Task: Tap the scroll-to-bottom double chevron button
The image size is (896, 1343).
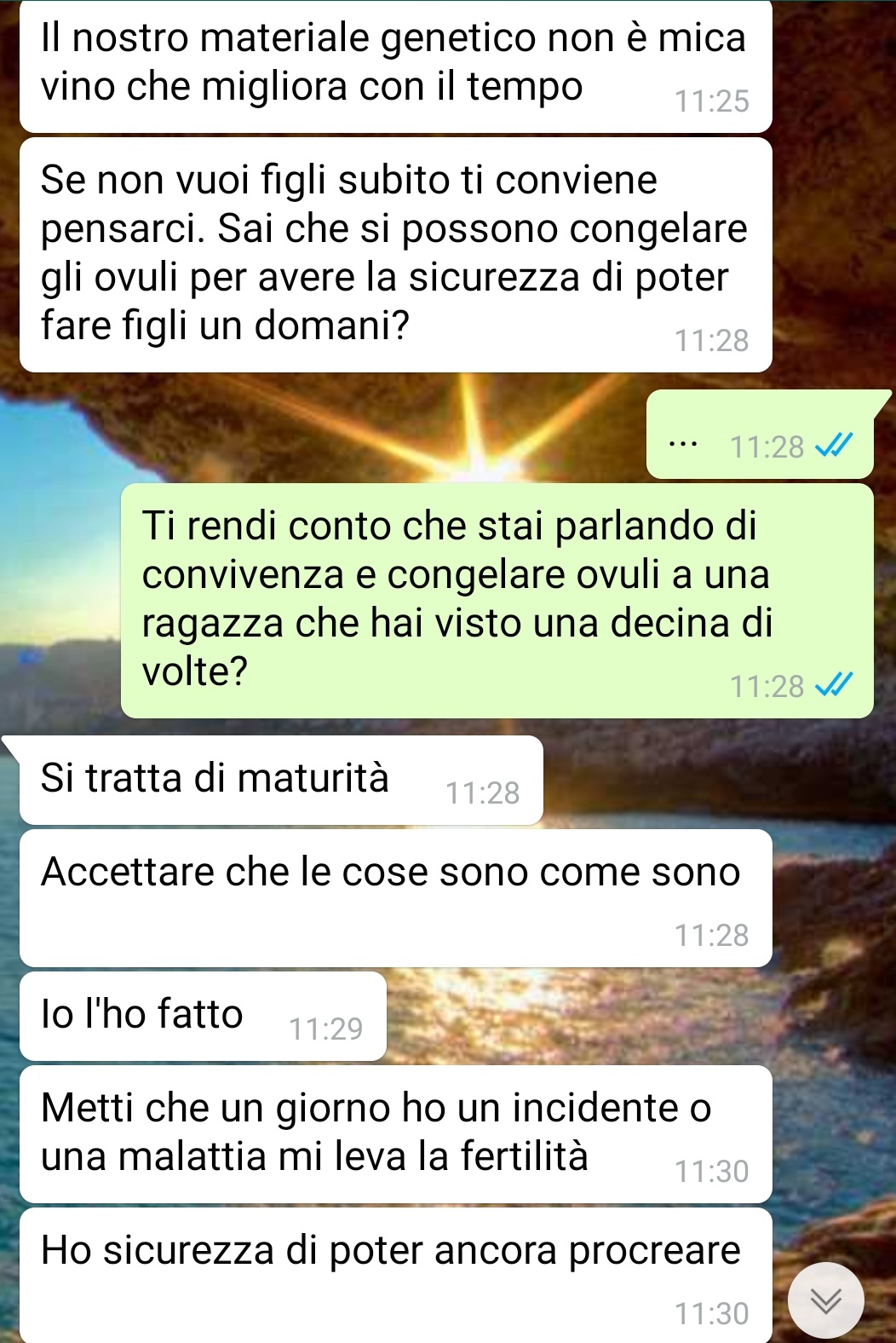Action: tap(825, 1300)
